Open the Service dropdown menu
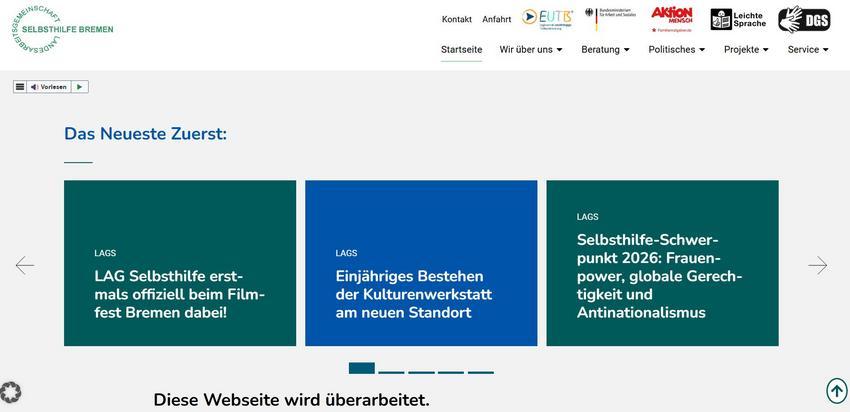The height and width of the screenshot is (412, 850). coord(808,49)
